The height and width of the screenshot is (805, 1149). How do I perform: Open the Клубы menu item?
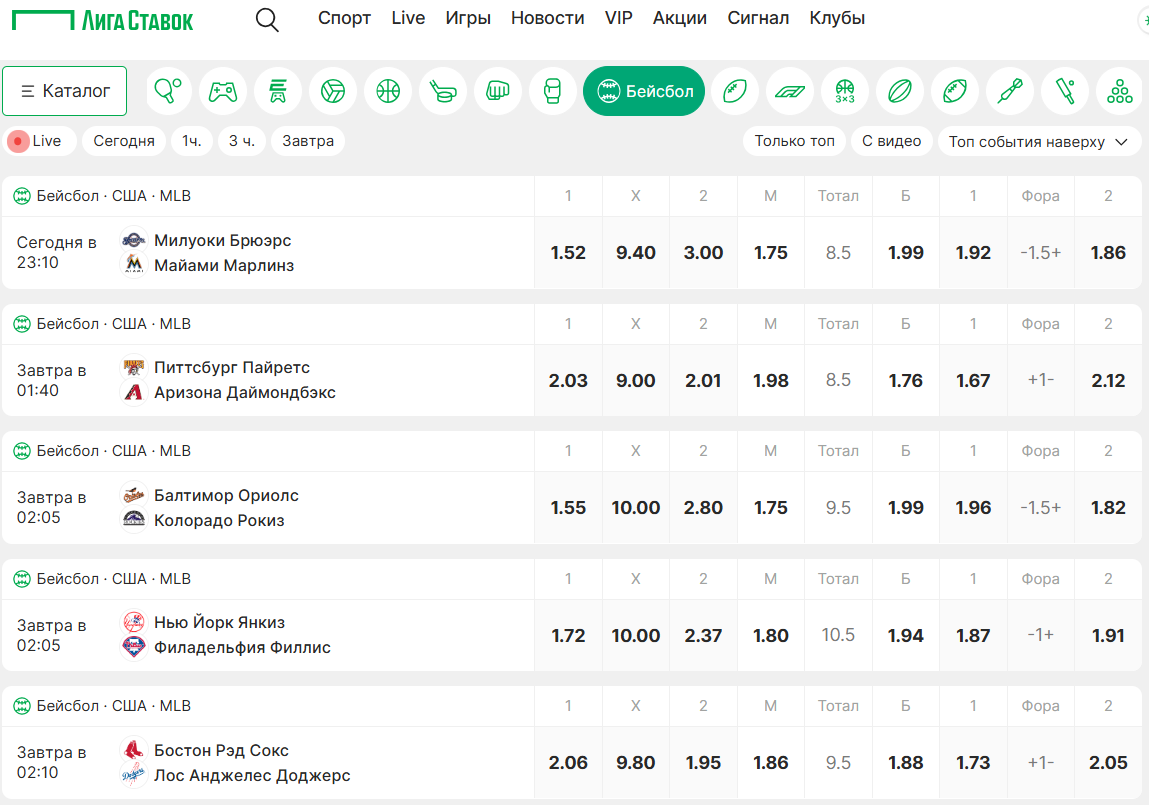pyautogui.click(x=837, y=18)
